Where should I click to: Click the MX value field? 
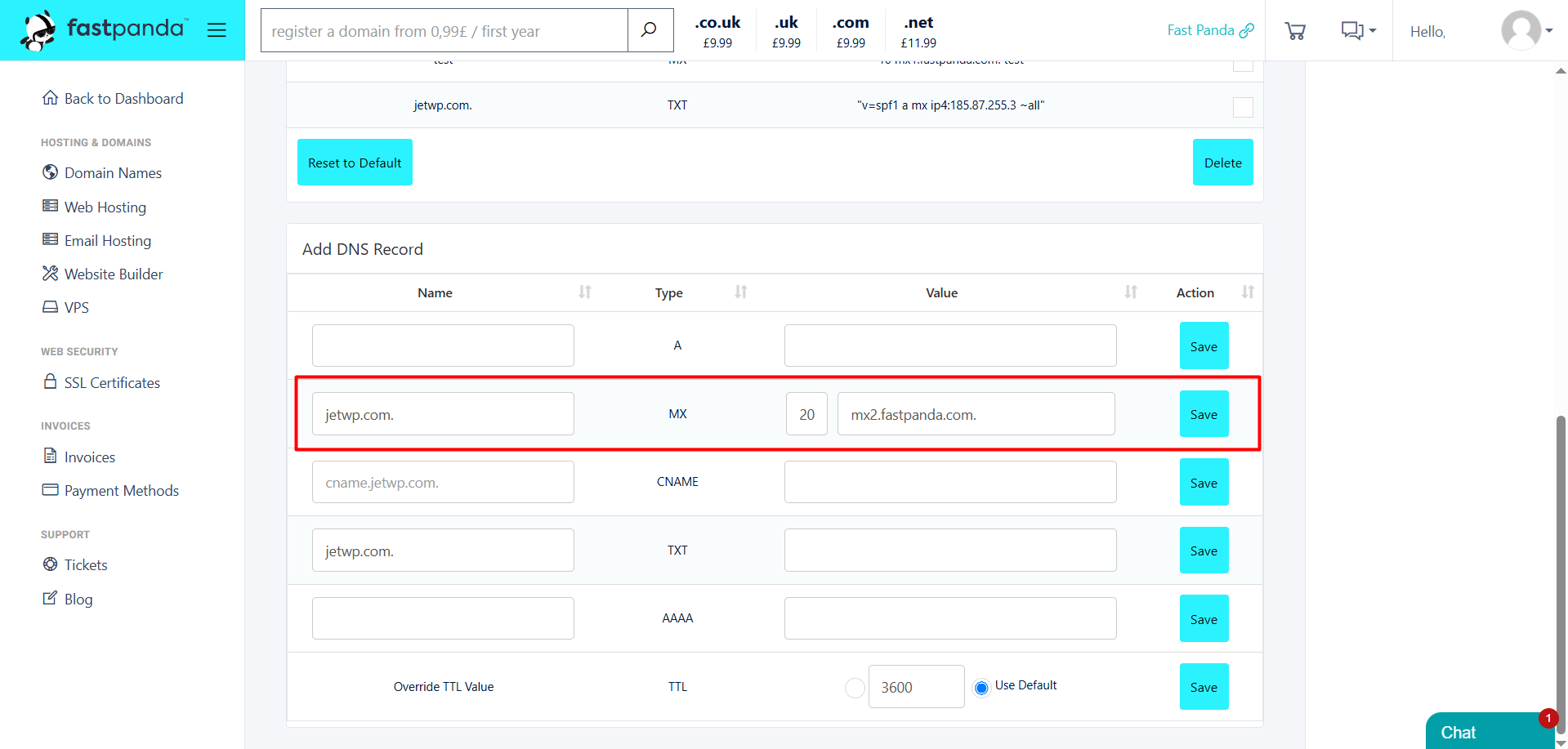tap(976, 414)
